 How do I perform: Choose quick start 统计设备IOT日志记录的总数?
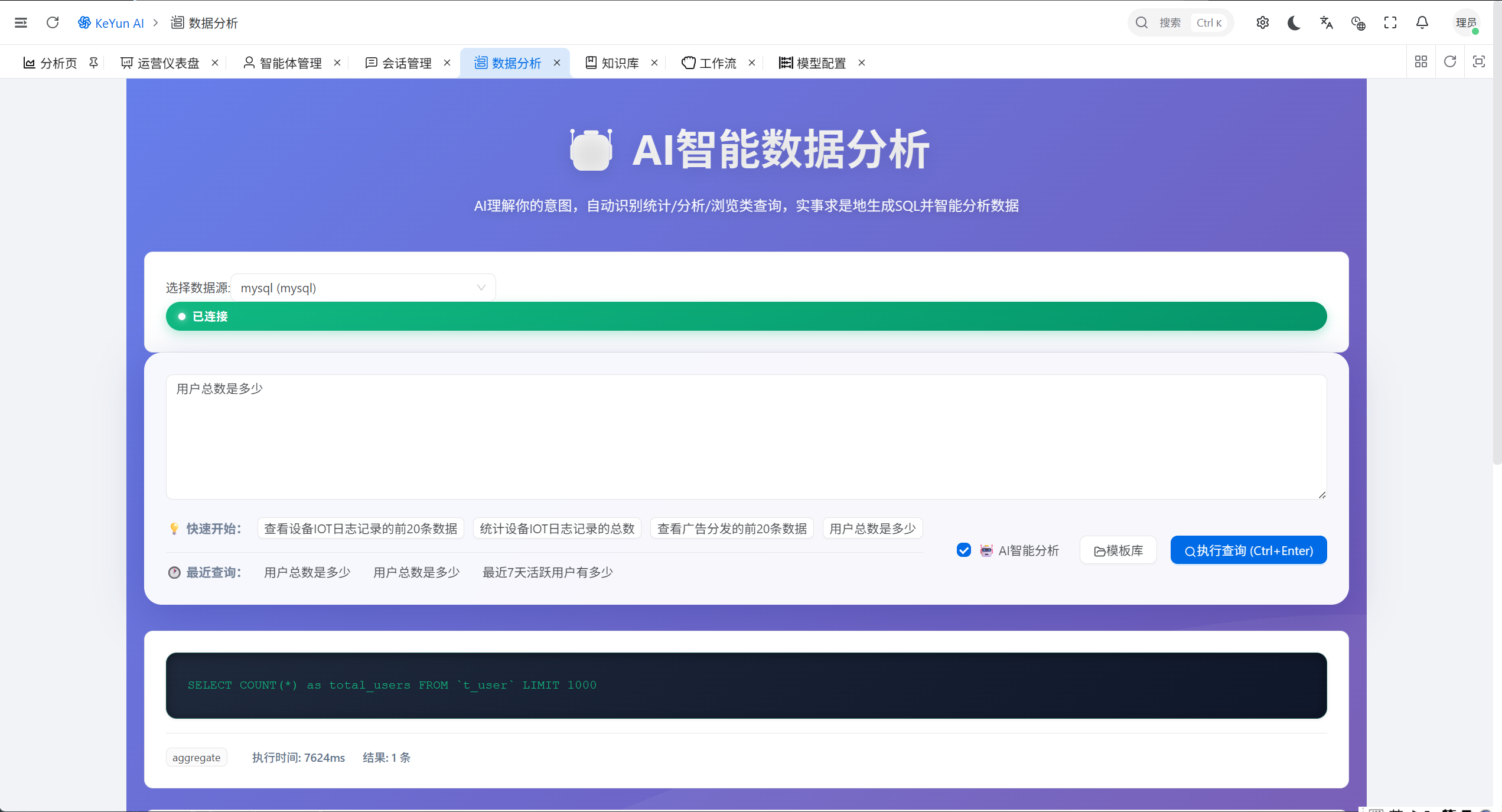(x=557, y=529)
